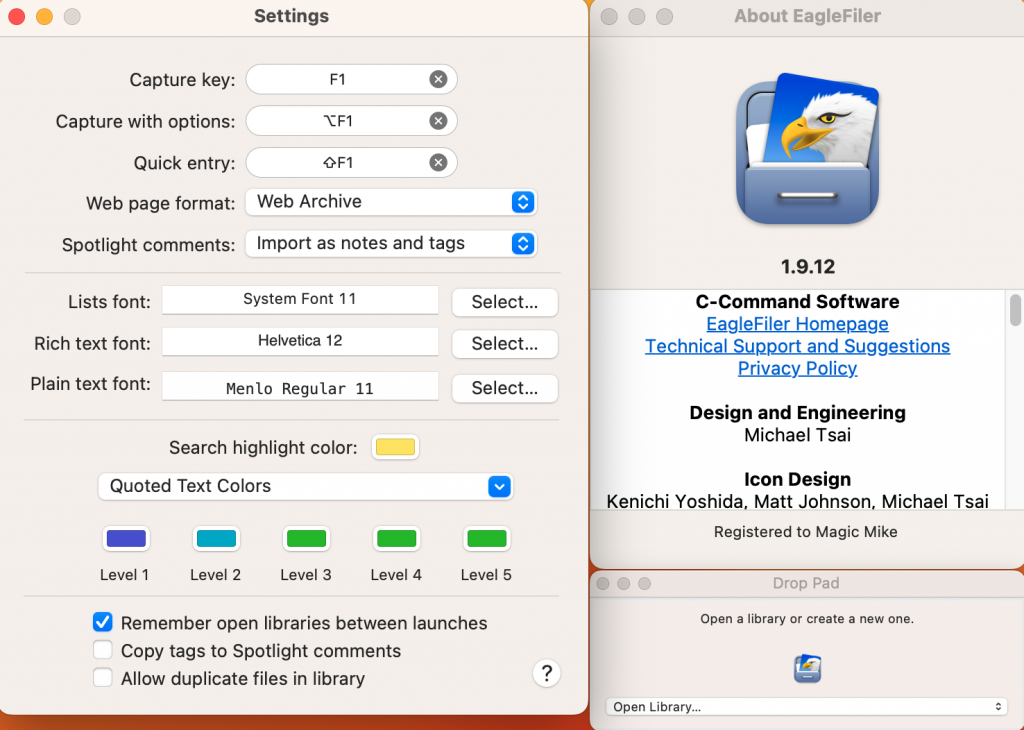
Task: Click the Drop Pad eagle library icon
Action: point(806,668)
